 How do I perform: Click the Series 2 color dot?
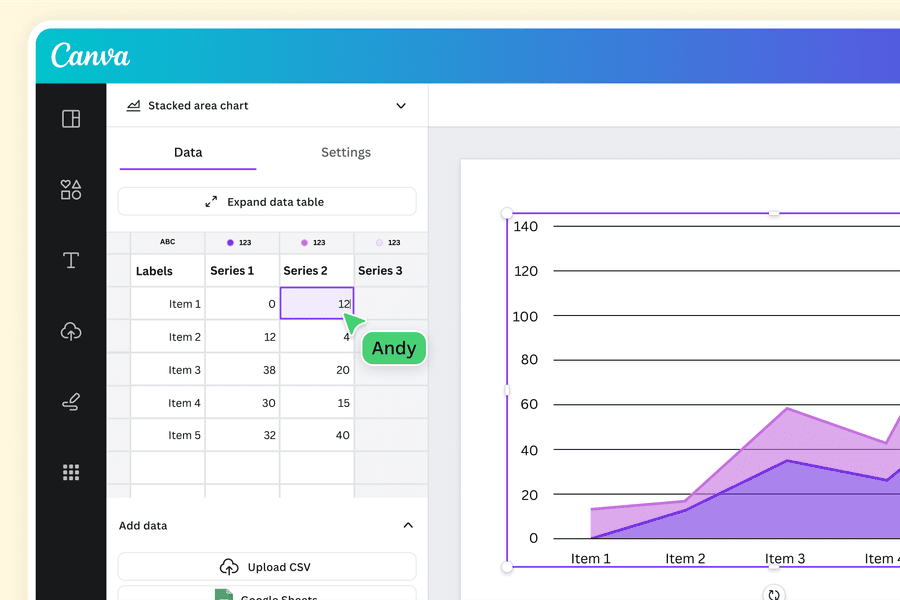pyautogui.click(x=304, y=242)
